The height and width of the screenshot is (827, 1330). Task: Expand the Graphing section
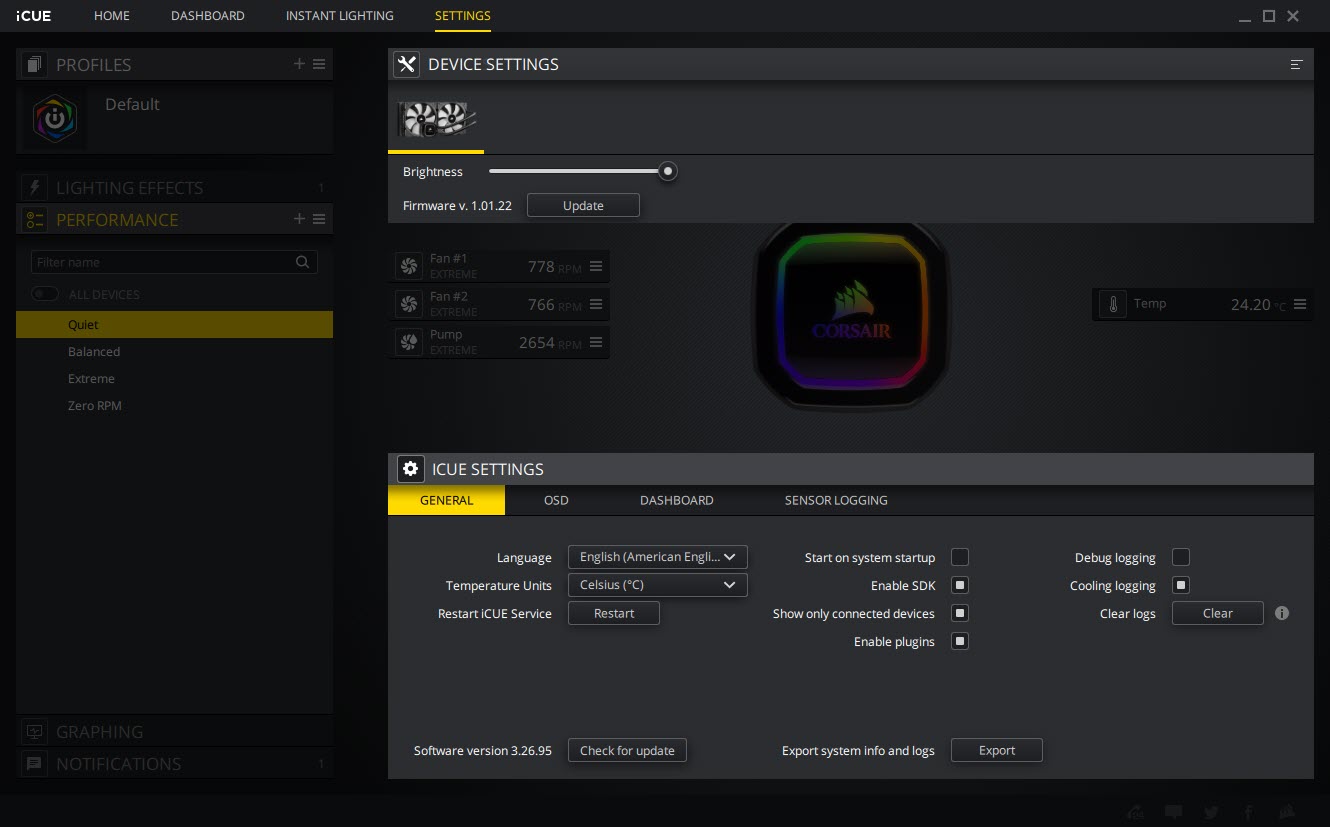point(174,732)
